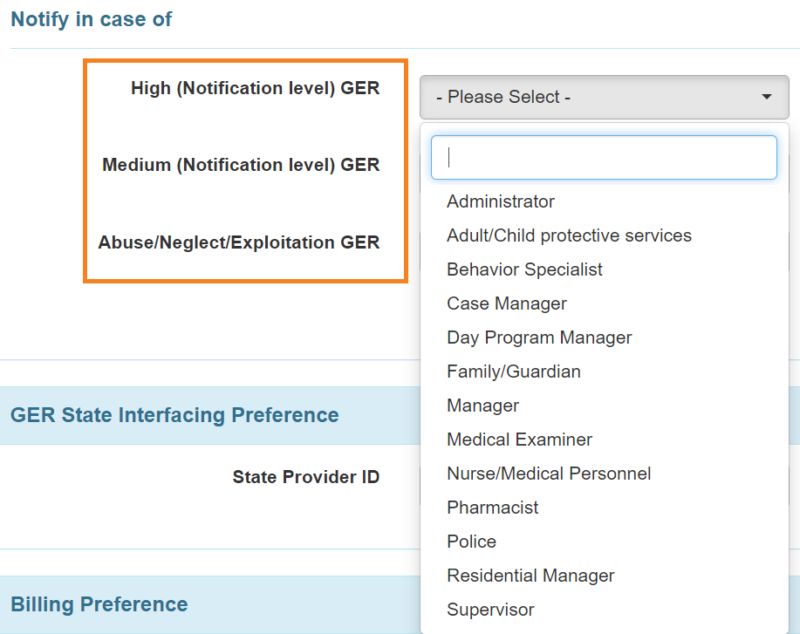Click the dropdown arrow on Please Select
The image size is (800, 634).
click(x=766, y=97)
